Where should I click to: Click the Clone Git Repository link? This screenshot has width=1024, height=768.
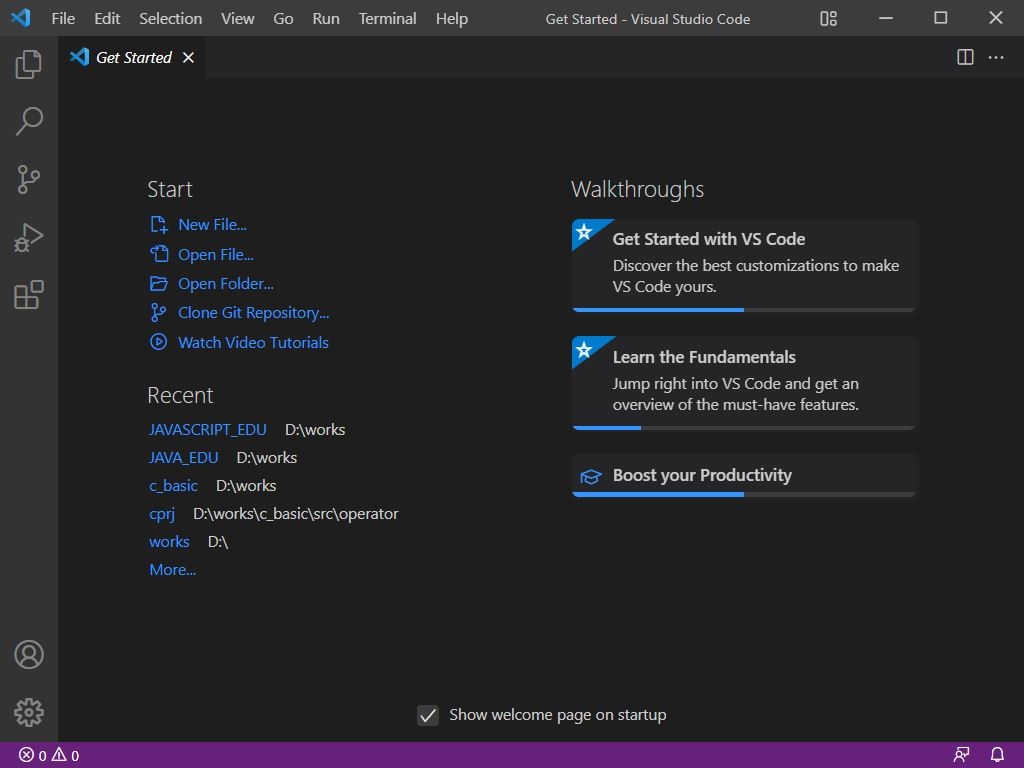(253, 312)
